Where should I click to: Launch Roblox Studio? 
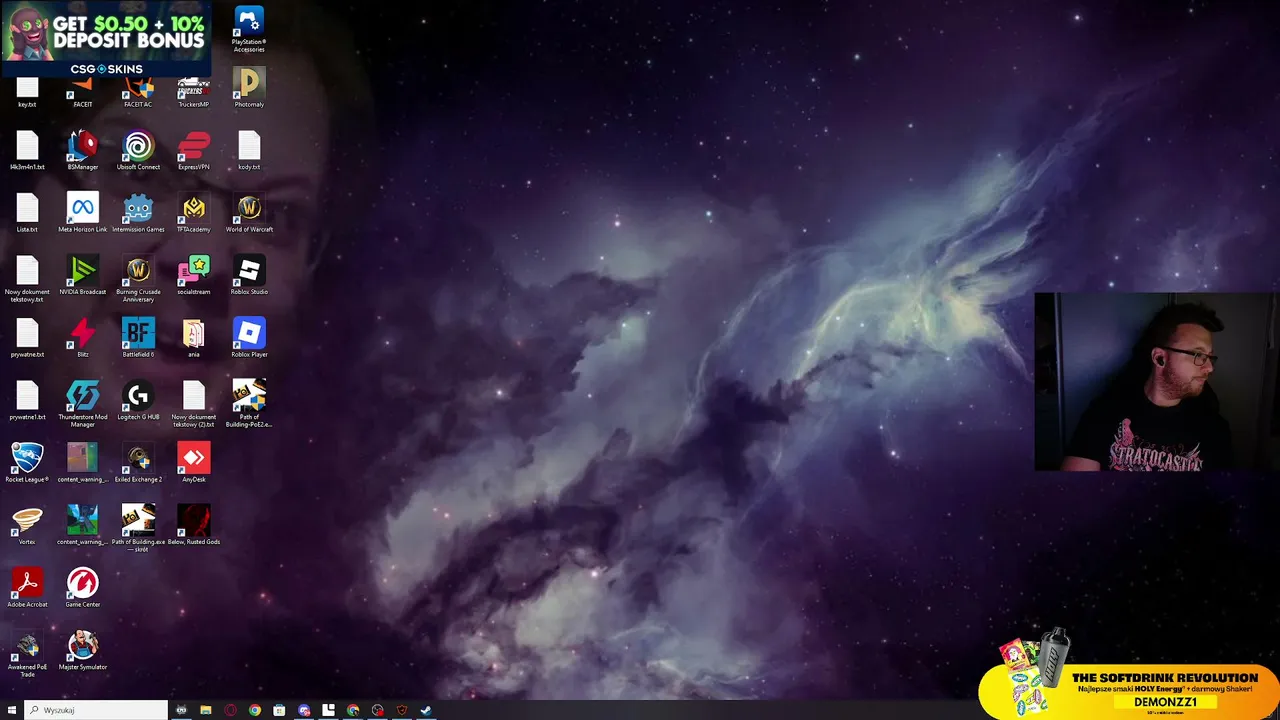click(x=249, y=276)
